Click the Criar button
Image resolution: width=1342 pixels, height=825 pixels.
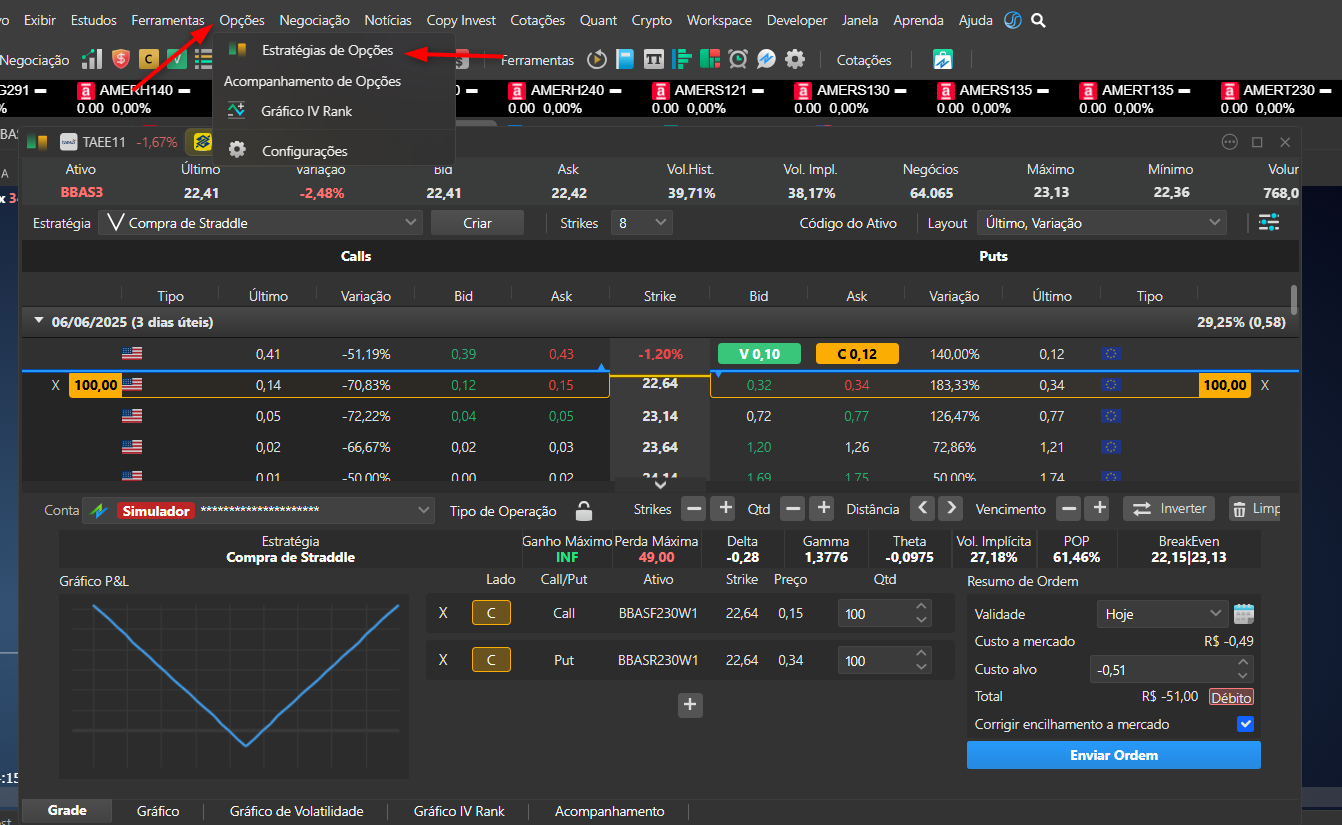click(478, 223)
